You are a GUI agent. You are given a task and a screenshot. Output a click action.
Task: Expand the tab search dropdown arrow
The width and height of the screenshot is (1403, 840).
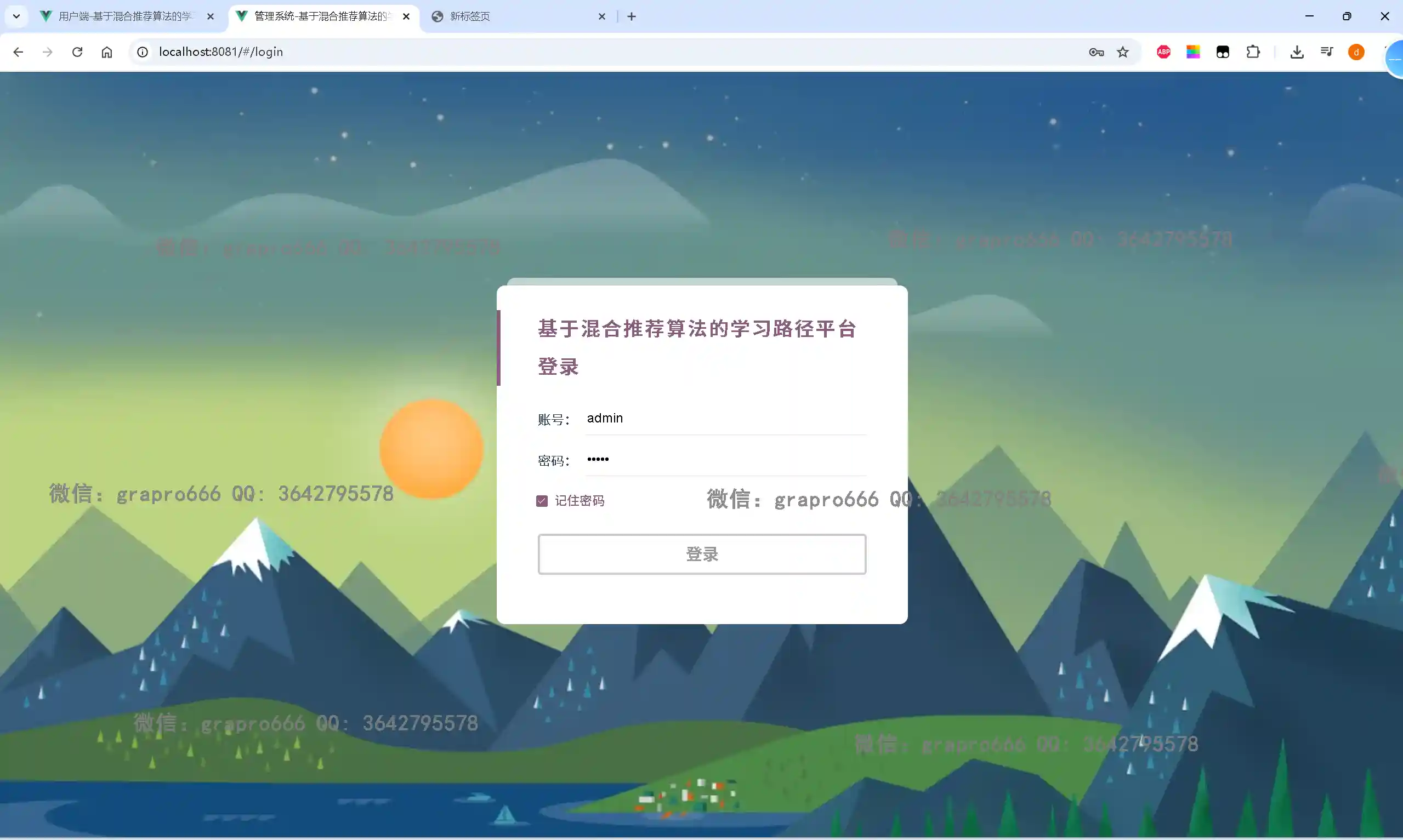(x=16, y=16)
